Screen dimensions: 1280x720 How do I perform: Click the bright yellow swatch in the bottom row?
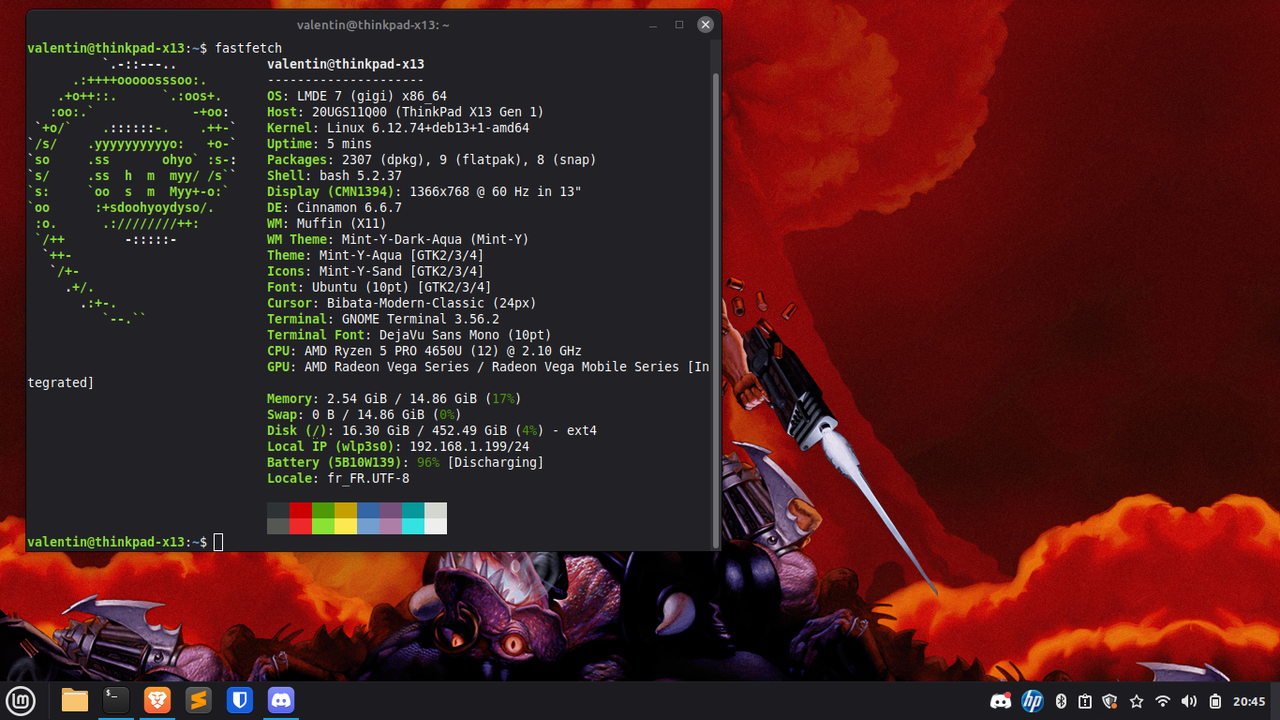pyautogui.click(x=345, y=526)
